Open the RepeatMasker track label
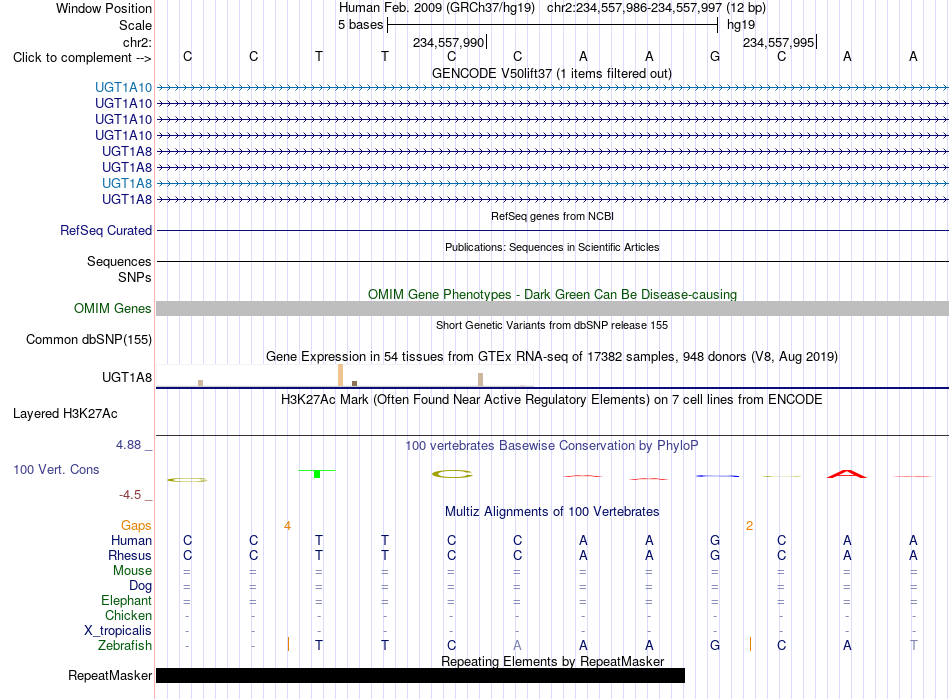The width and height of the screenshot is (950, 699). click(x=110, y=675)
